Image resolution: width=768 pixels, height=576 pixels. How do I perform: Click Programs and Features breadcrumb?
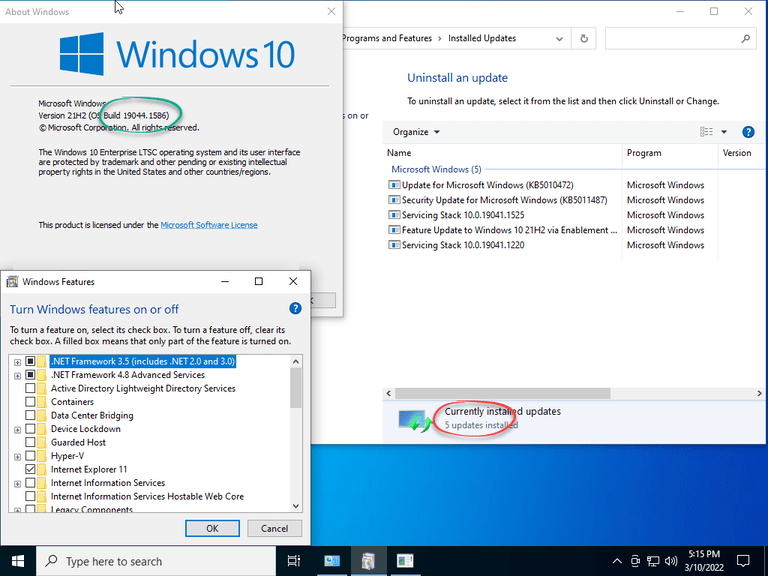(387, 38)
